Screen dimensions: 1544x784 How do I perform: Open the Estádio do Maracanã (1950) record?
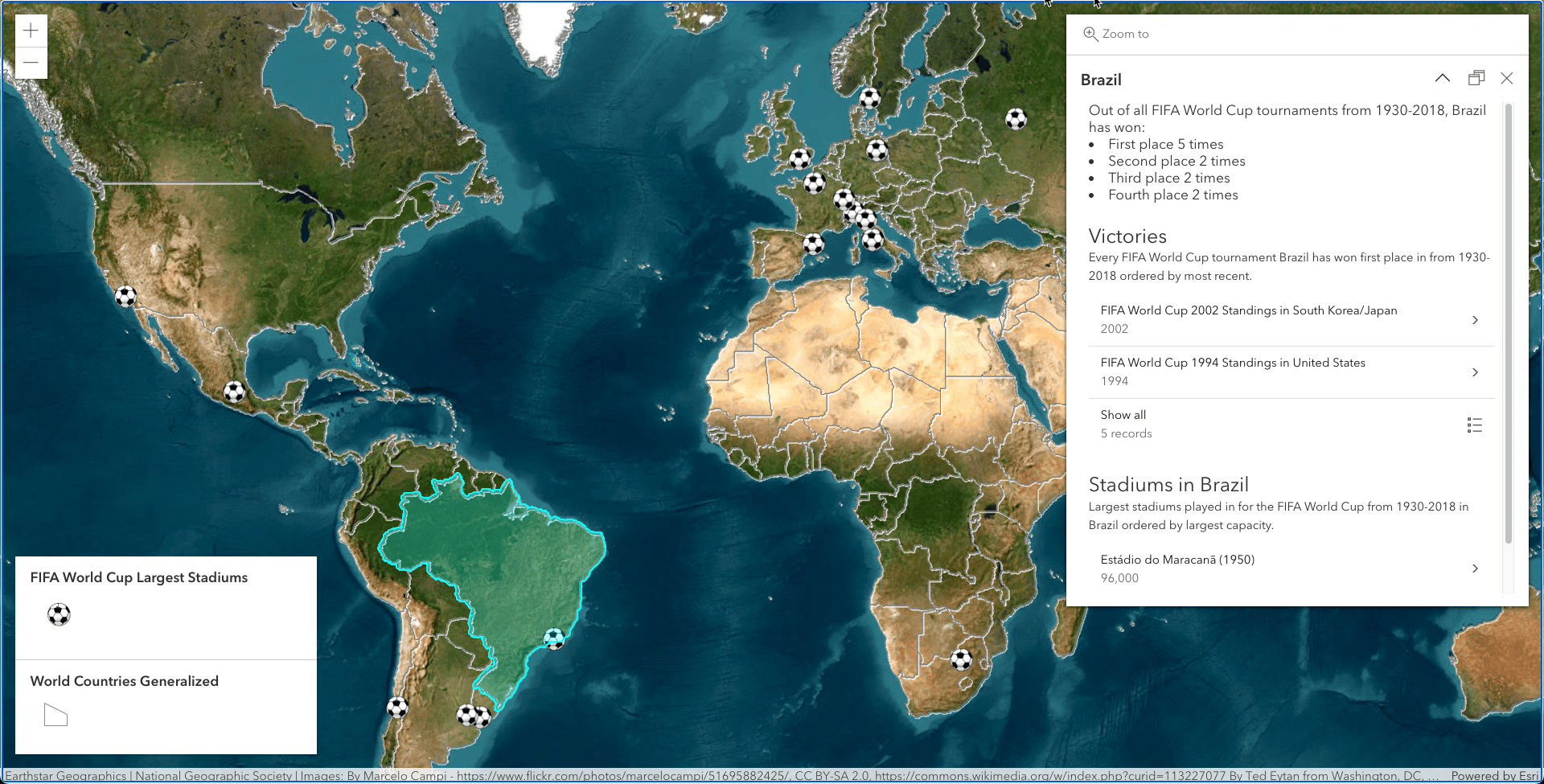pos(1291,569)
